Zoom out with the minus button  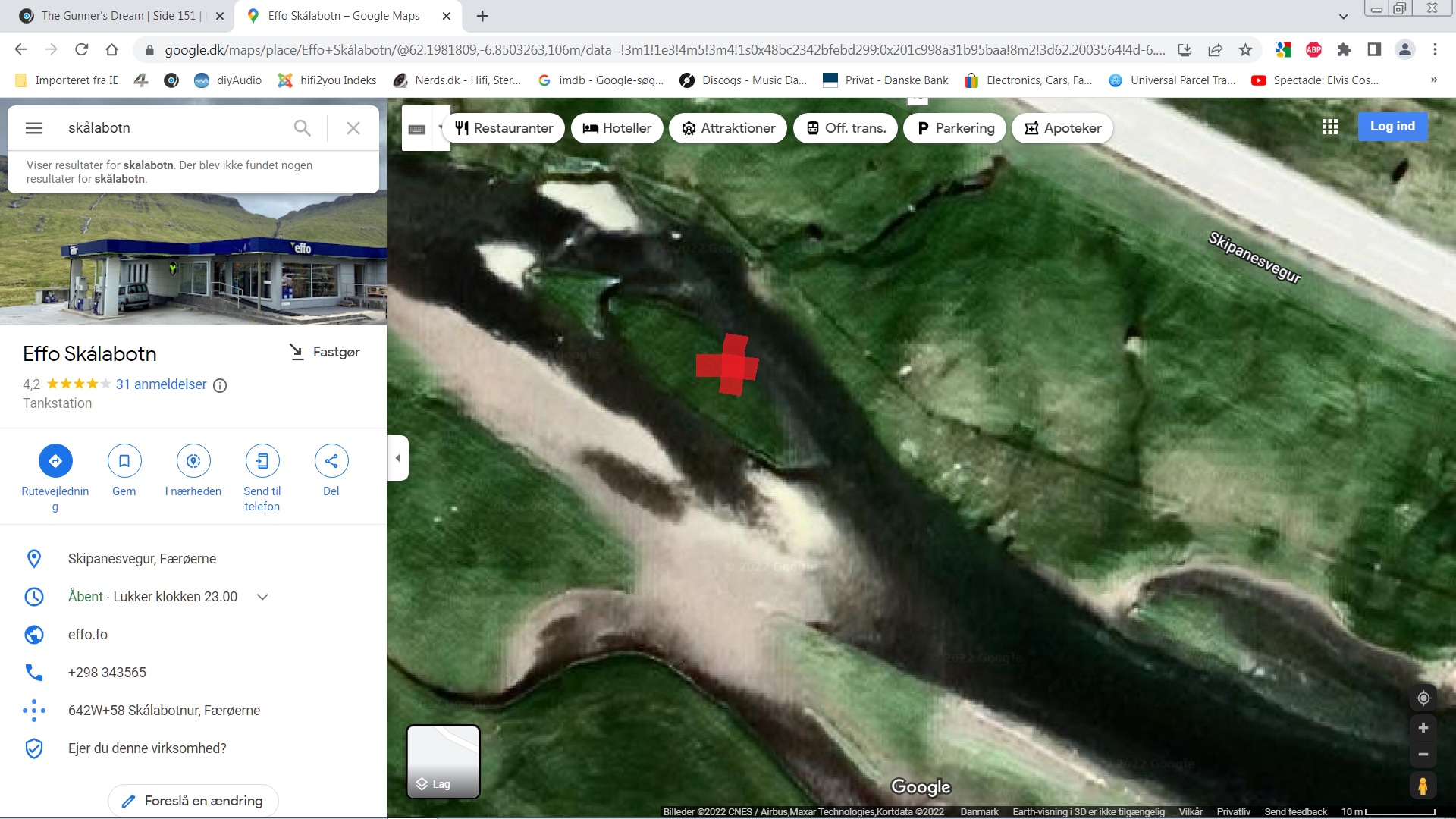(1423, 755)
